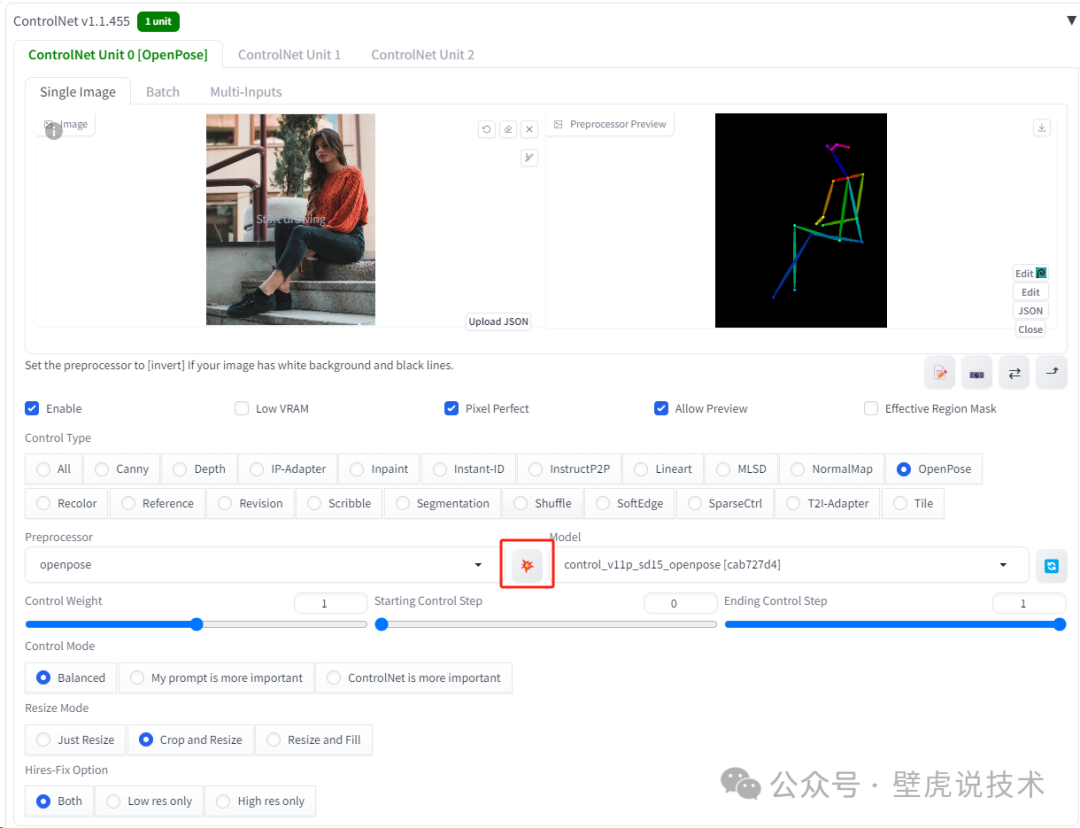Image resolution: width=1080 pixels, height=828 pixels.
Task: Open the Preprocessor dropdown showing openpose
Action: tap(262, 565)
